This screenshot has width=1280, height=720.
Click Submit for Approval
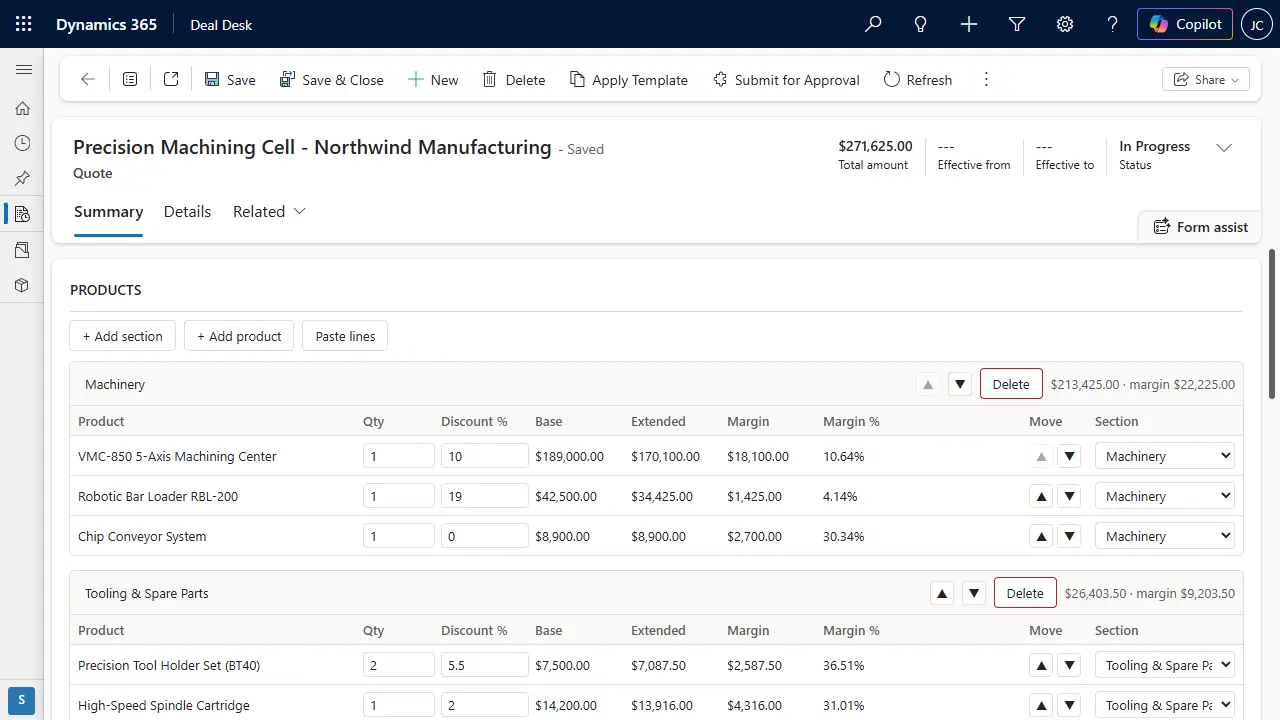[786, 79]
